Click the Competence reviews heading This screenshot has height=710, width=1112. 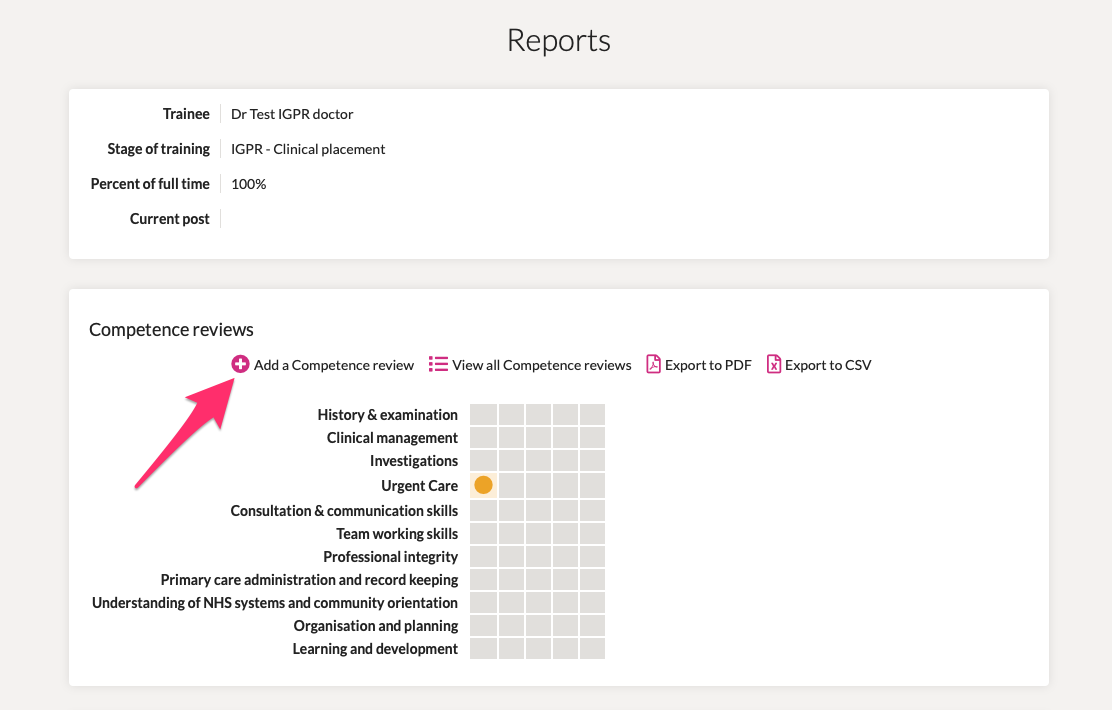coord(171,330)
